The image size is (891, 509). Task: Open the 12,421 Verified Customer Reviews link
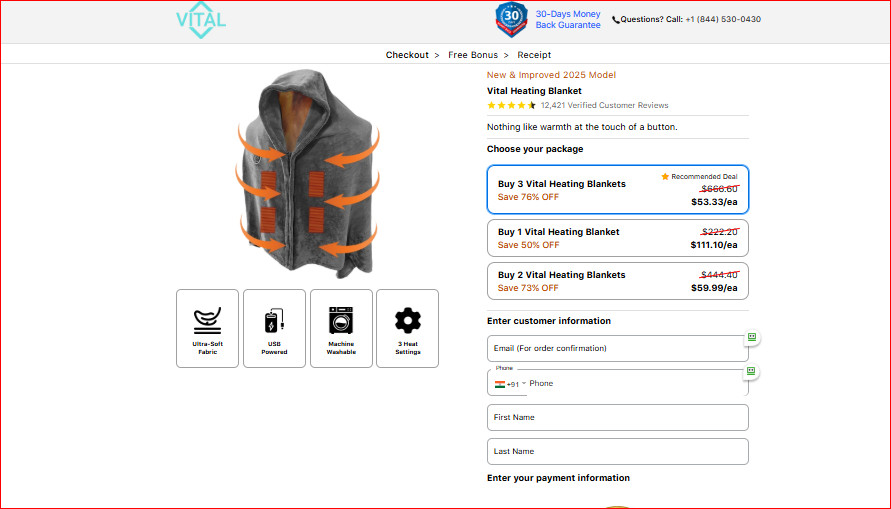pyautogui.click(x=604, y=105)
